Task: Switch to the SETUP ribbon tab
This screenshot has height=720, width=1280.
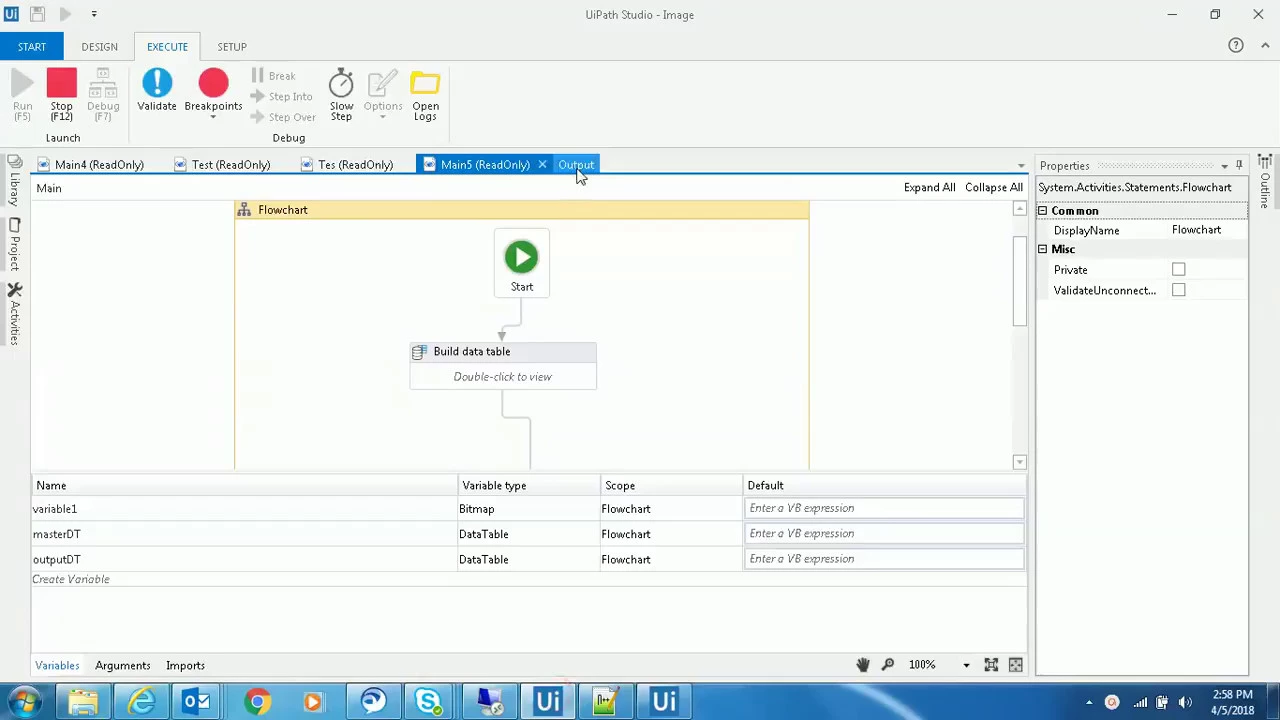Action: click(x=232, y=46)
